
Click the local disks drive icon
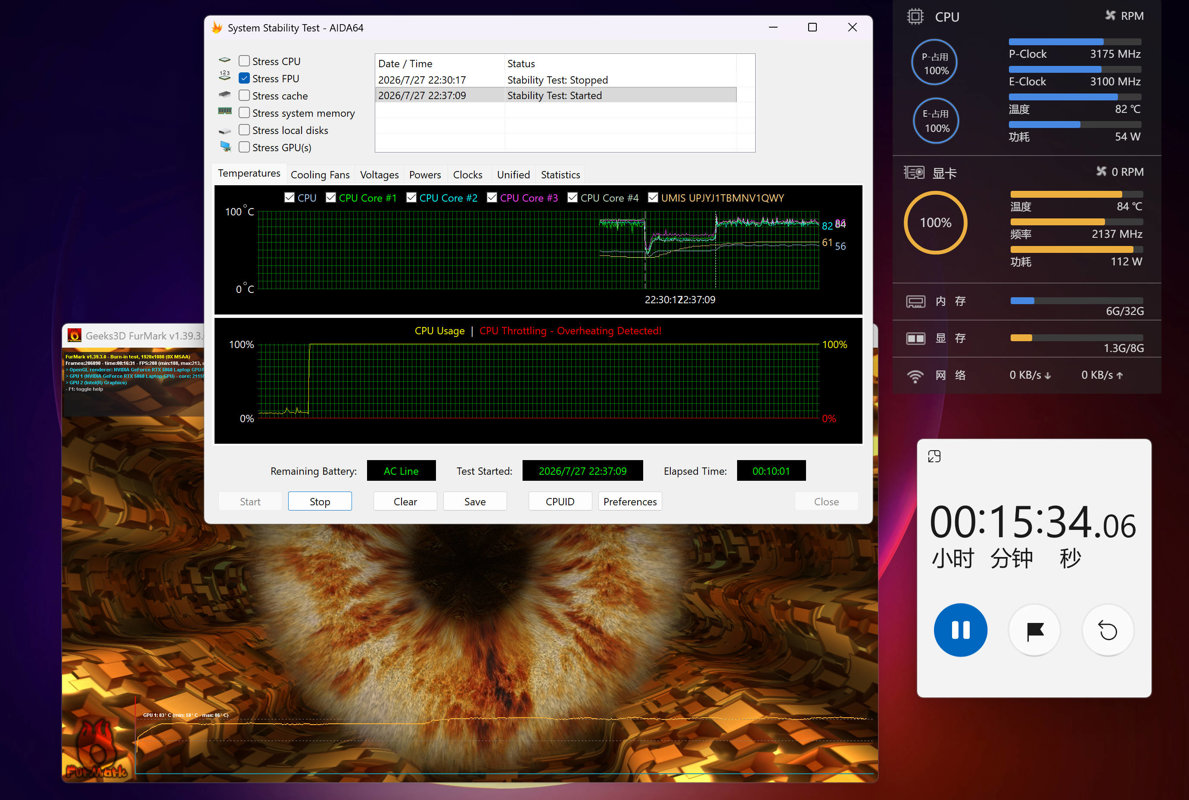coord(224,130)
